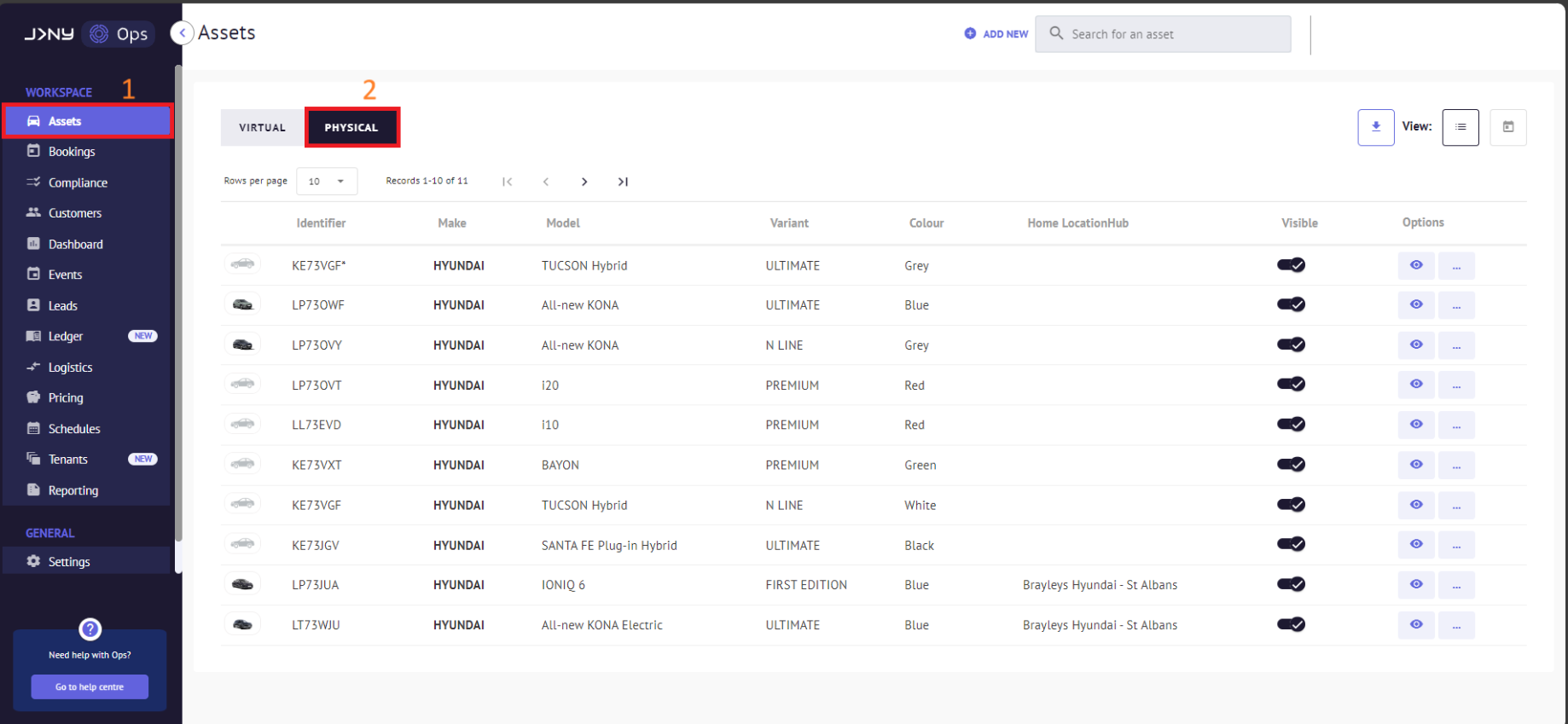Switch to list view icon

point(1461,127)
